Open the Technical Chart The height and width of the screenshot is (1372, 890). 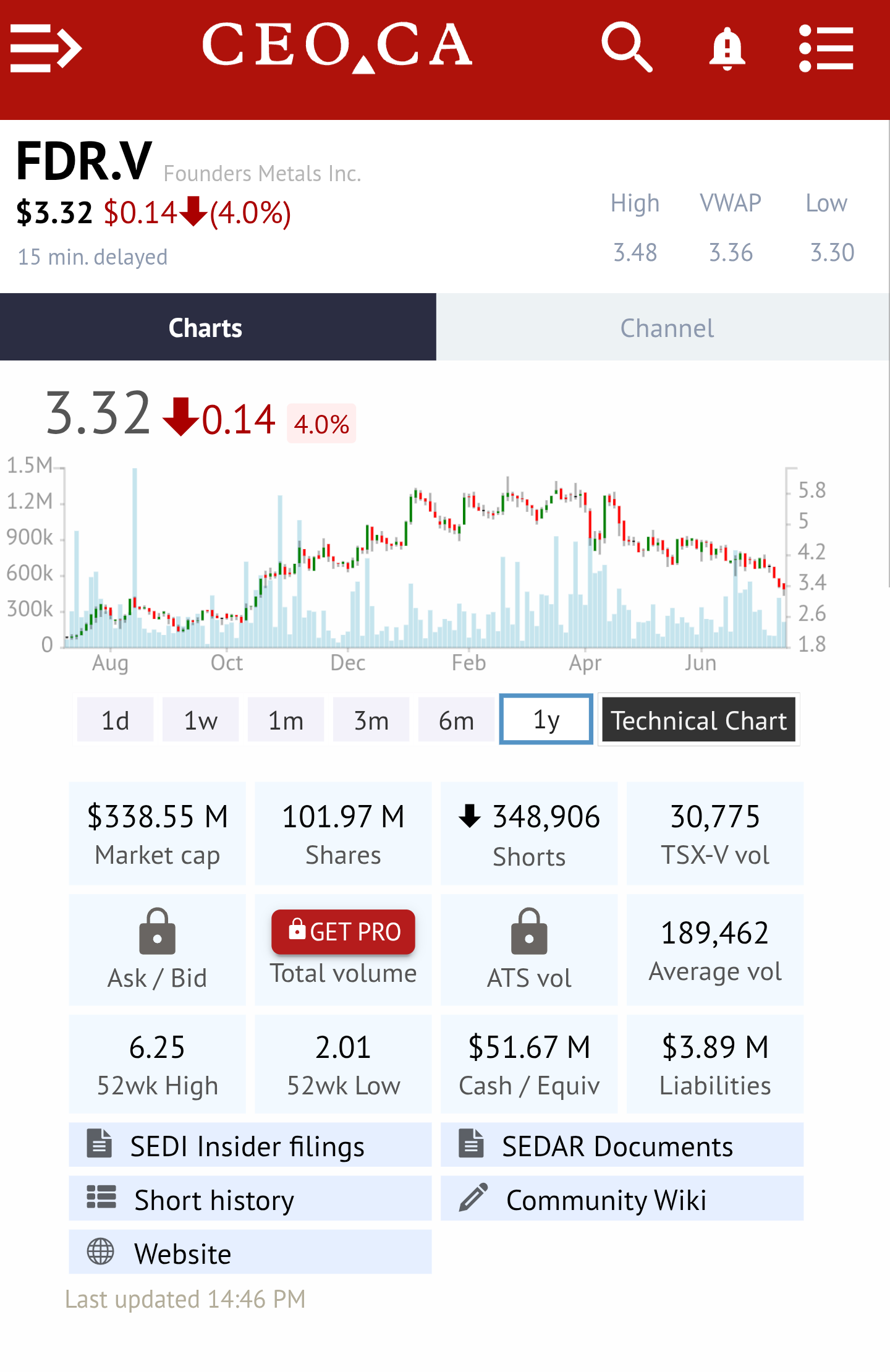coord(699,720)
